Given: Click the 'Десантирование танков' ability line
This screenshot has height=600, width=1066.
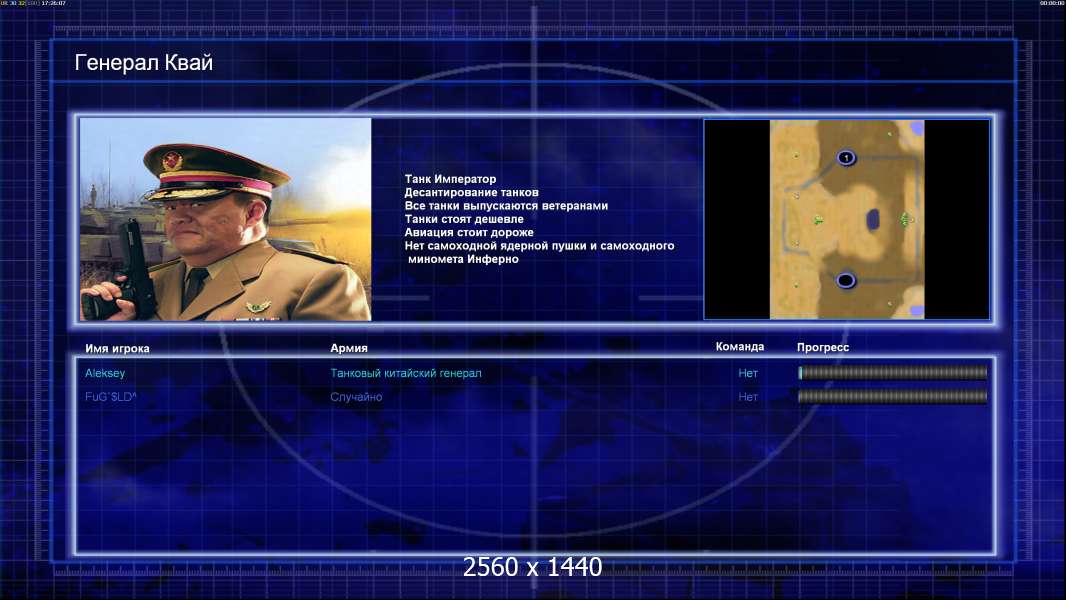Looking at the screenshot, I should tap(471, 192).
